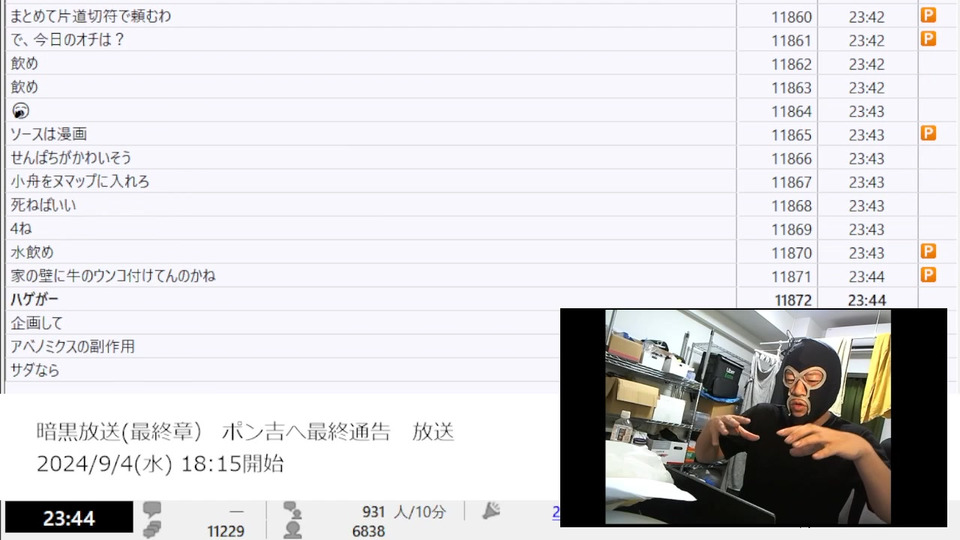Screen dimensions: 960x540
Task: Click the 23:42 time cell of comment 11861
Action: pos(868,40)
